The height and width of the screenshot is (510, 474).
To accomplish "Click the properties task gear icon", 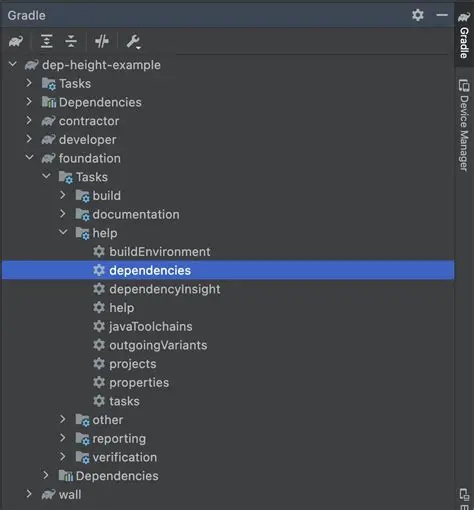I will click(x=99, y=382).
